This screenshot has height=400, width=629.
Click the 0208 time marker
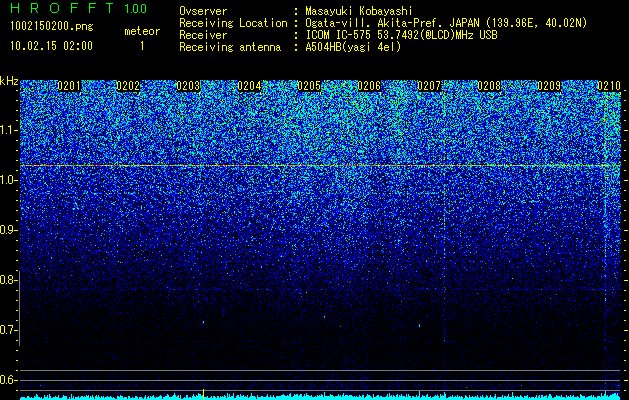pyautogui.click(x=489, y=86)
